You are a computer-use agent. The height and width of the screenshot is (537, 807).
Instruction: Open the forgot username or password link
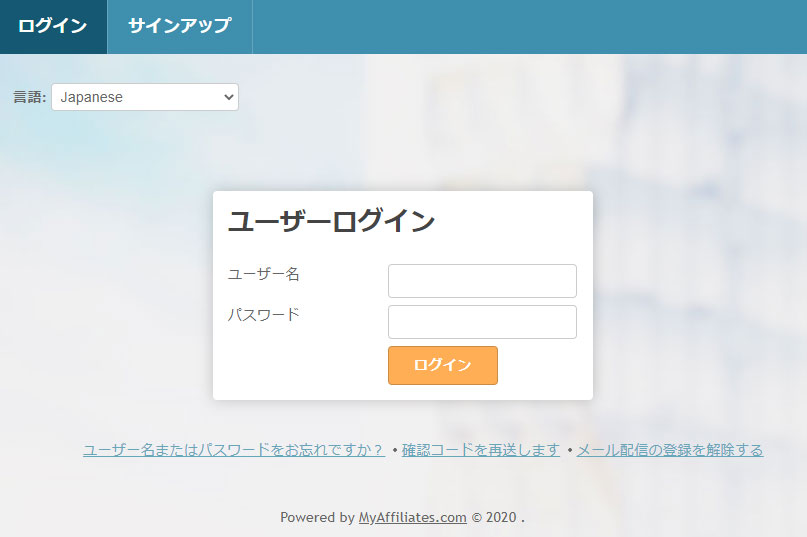(x=234, y=450)
